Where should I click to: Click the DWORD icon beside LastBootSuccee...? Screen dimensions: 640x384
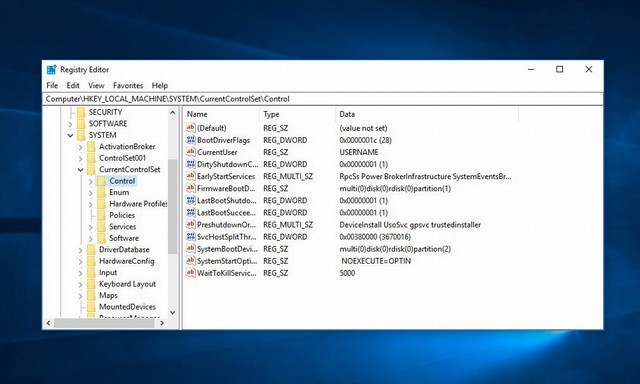[x=191, y=213]
